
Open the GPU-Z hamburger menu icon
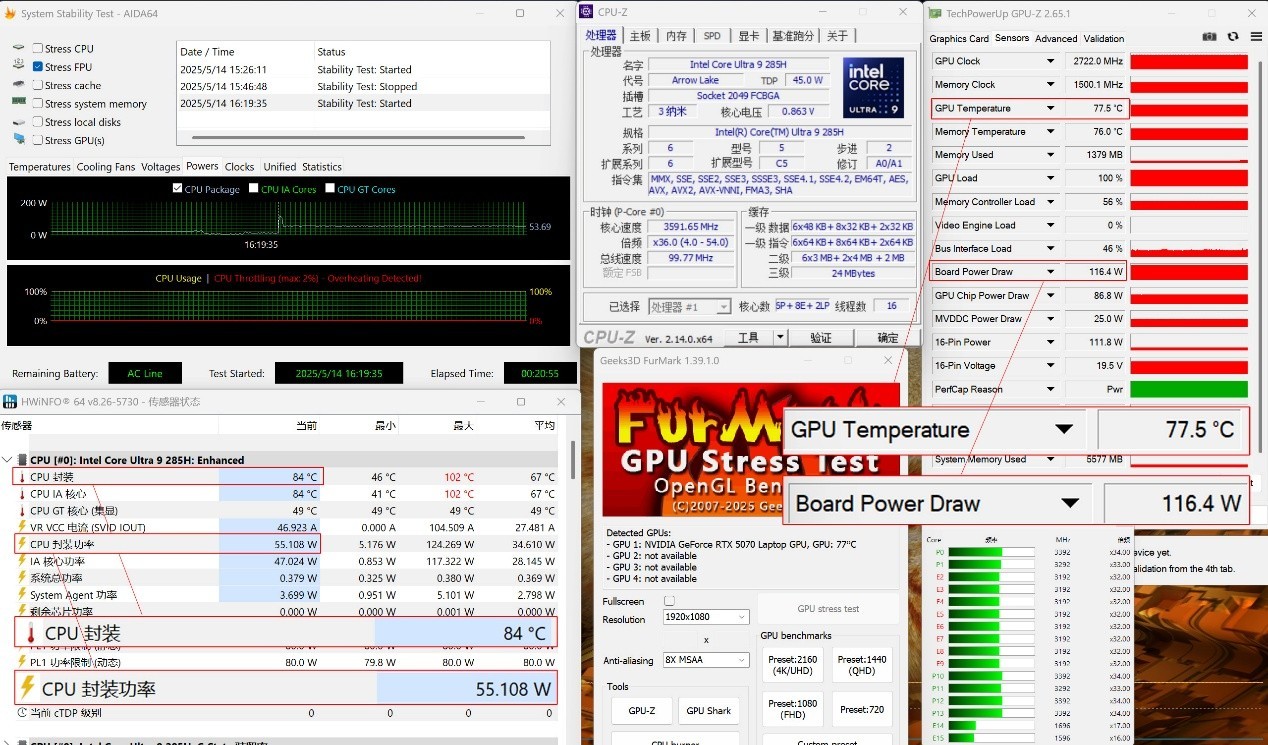(1256, 36)
